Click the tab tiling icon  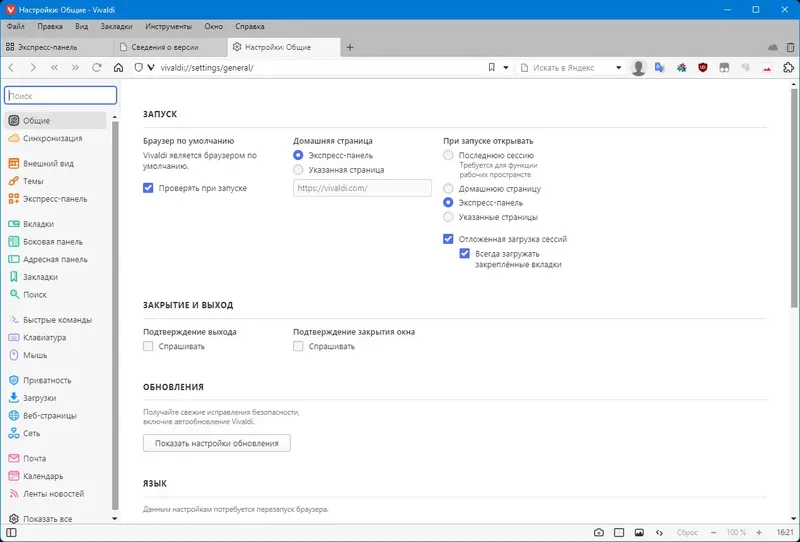point(619,533)
